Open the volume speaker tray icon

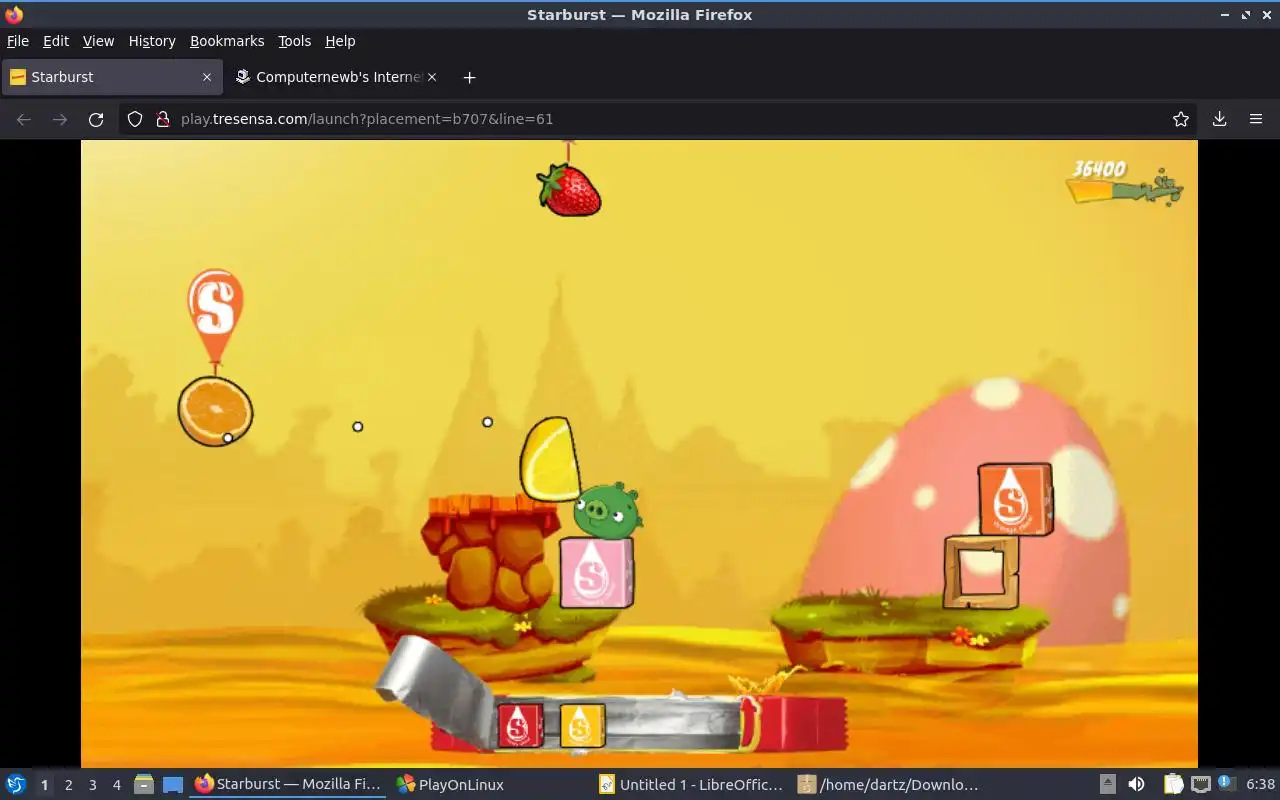[x=1137, y=784]
